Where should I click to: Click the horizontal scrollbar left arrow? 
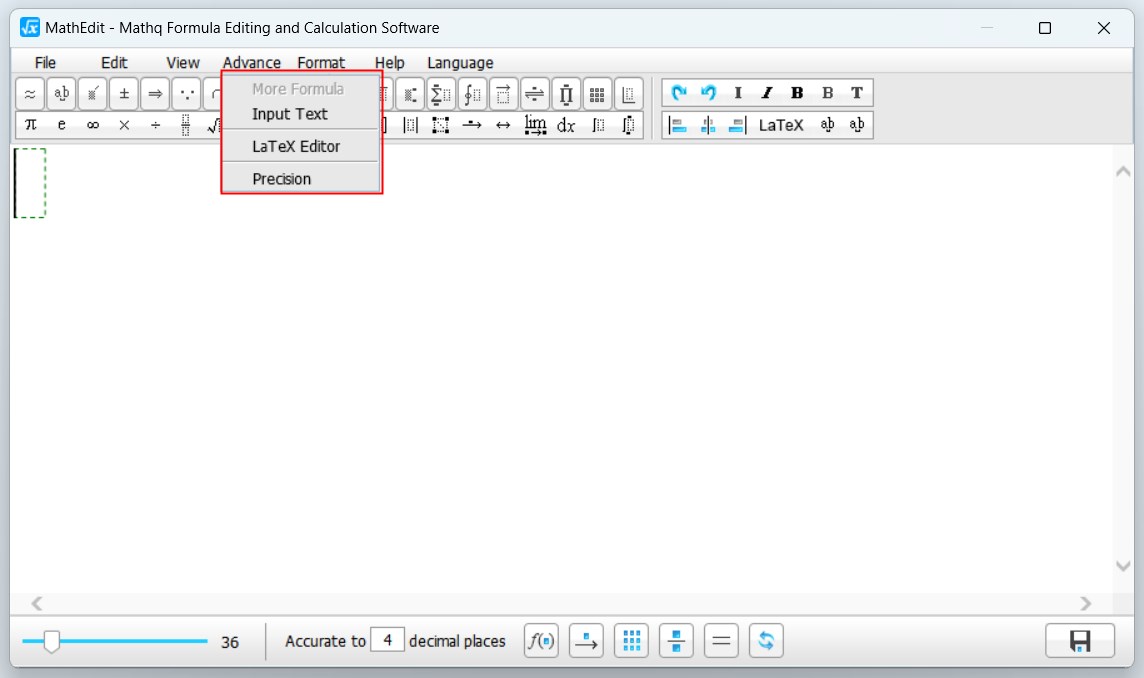pyautogui.click(x=36, y=604)
